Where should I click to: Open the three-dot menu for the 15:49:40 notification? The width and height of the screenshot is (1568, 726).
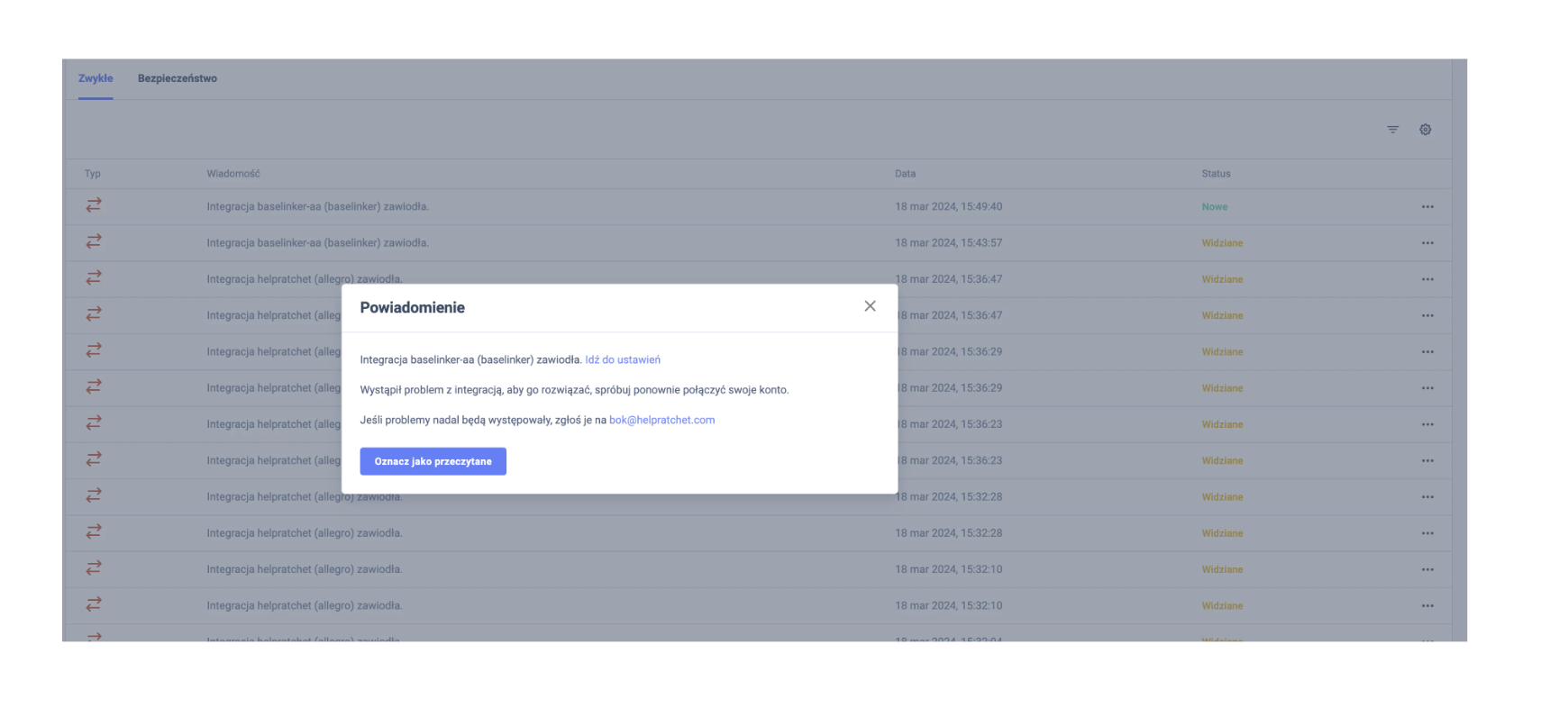coord(1427,207)
